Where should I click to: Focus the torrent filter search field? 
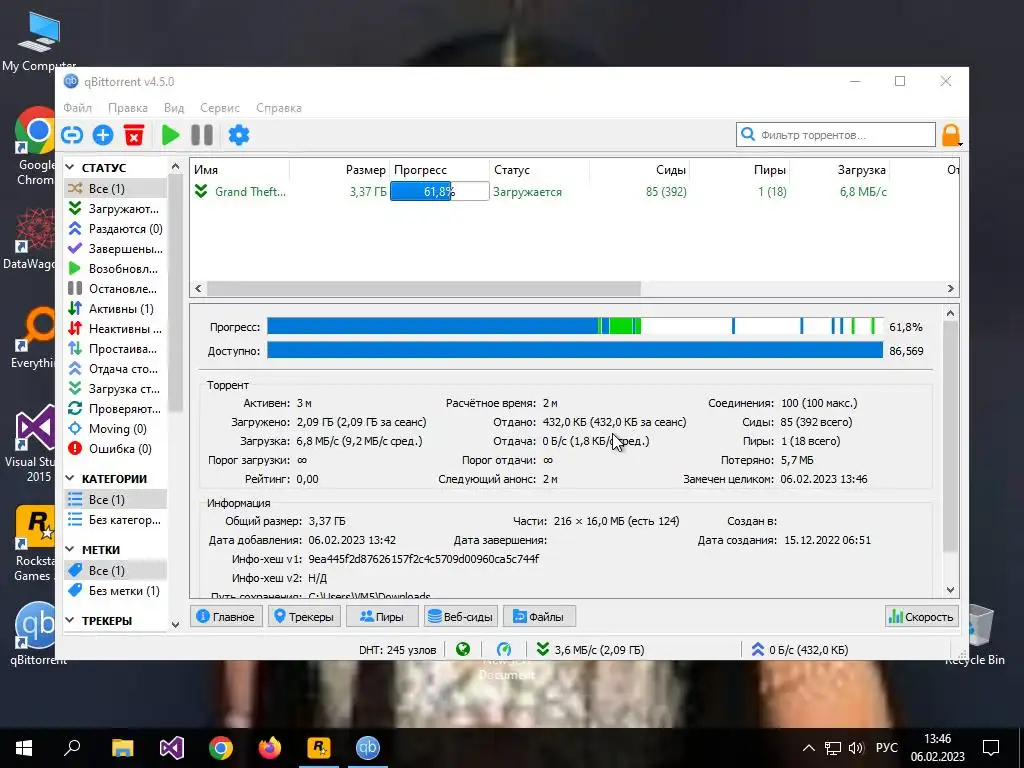[836, 135]
